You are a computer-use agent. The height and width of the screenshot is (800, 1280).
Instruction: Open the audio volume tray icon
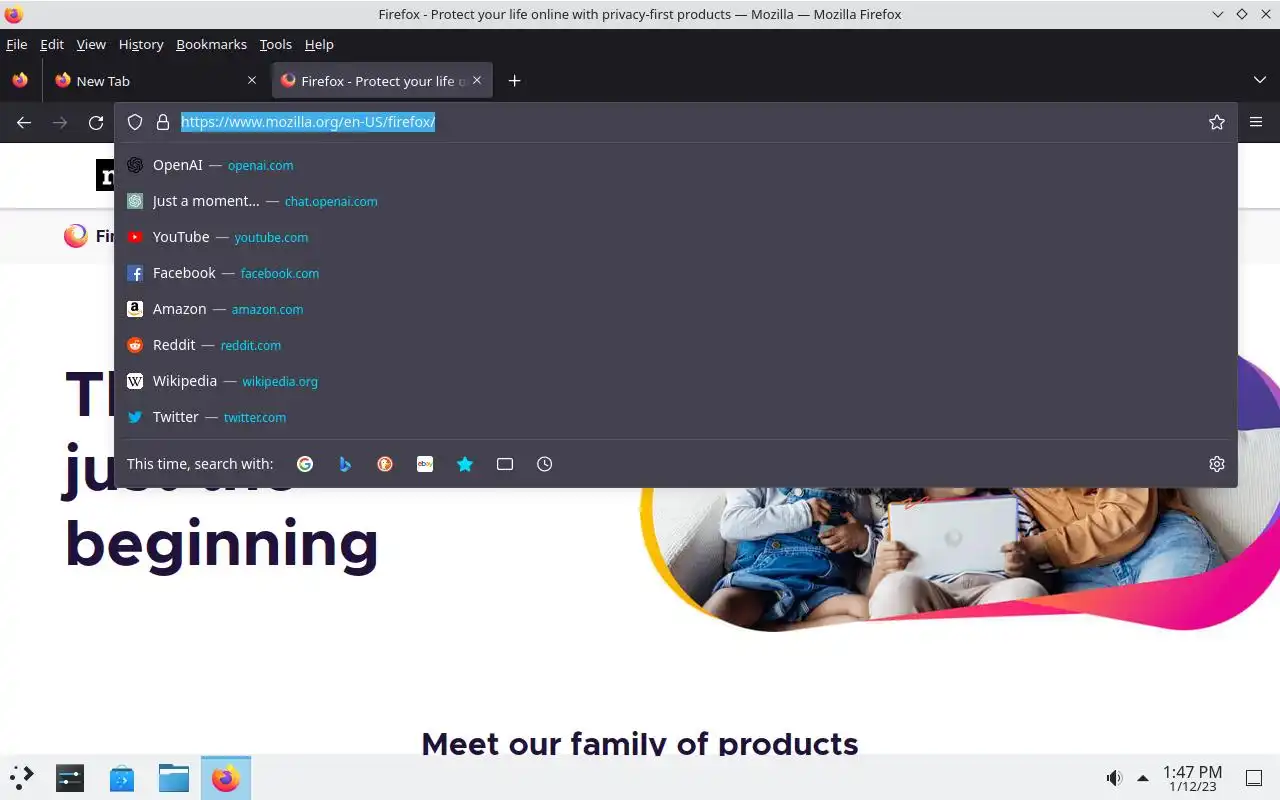click(1114, 778)
